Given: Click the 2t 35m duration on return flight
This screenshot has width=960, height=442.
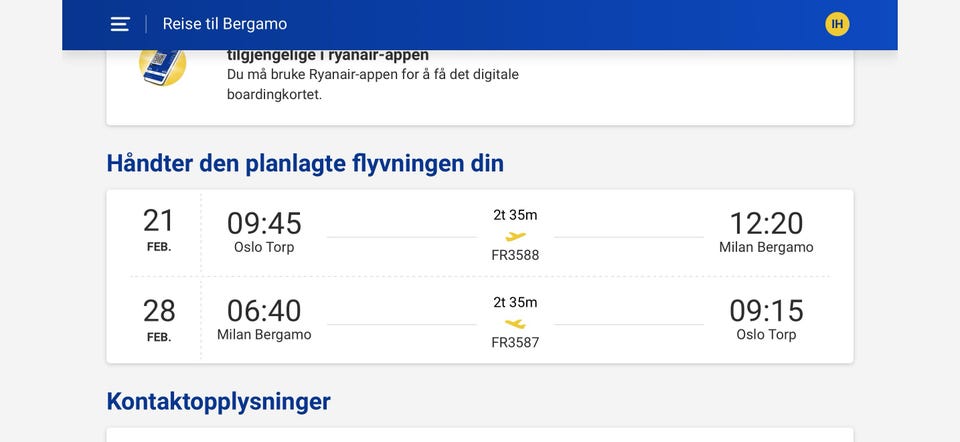Looking at the screenshot, I should pos(515,303).
